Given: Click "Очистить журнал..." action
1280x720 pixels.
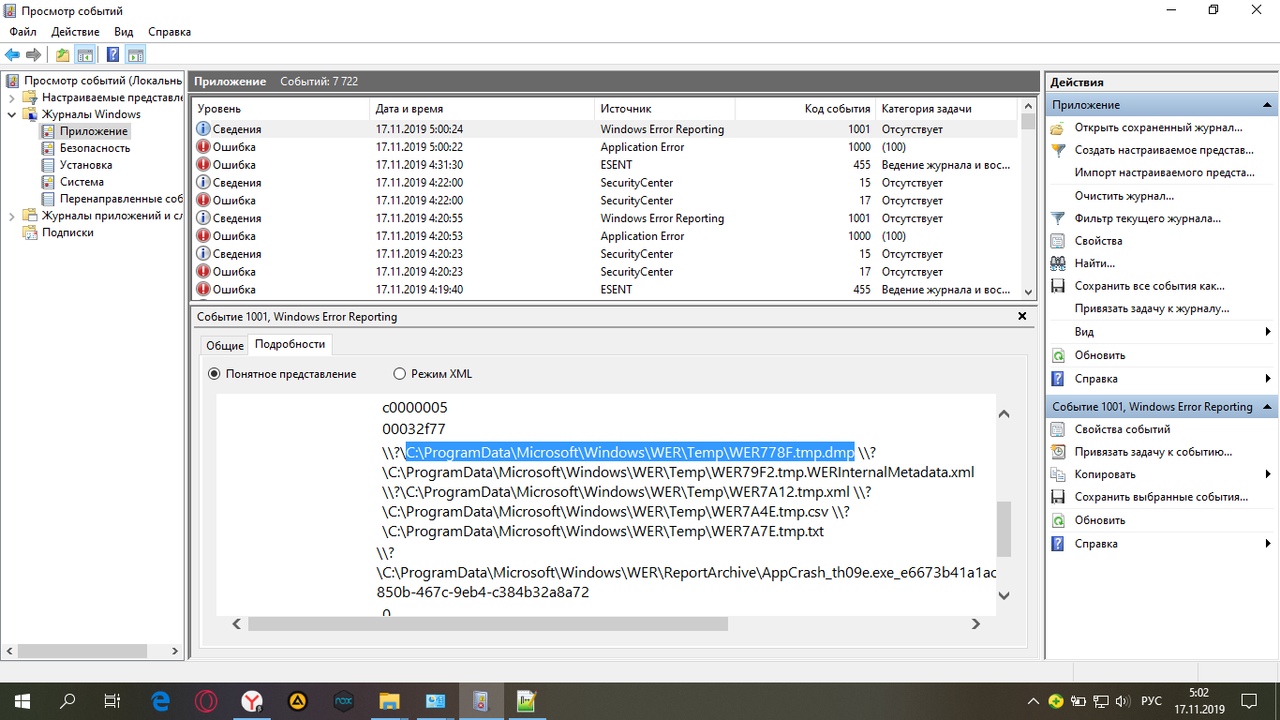Looking at the screenshot, I should point(1124,196).
